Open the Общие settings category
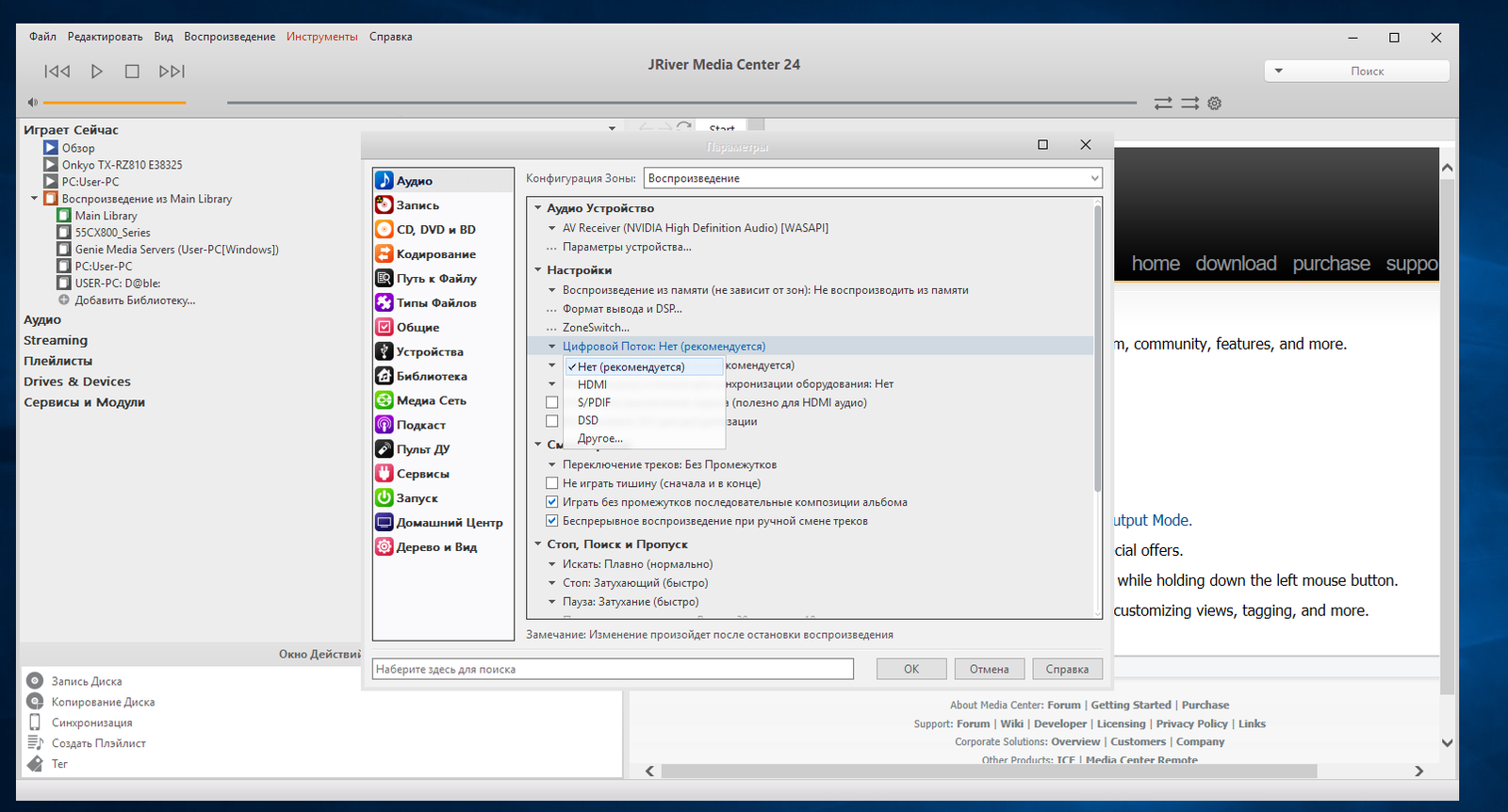1508x812 pixels. (442, 328)
